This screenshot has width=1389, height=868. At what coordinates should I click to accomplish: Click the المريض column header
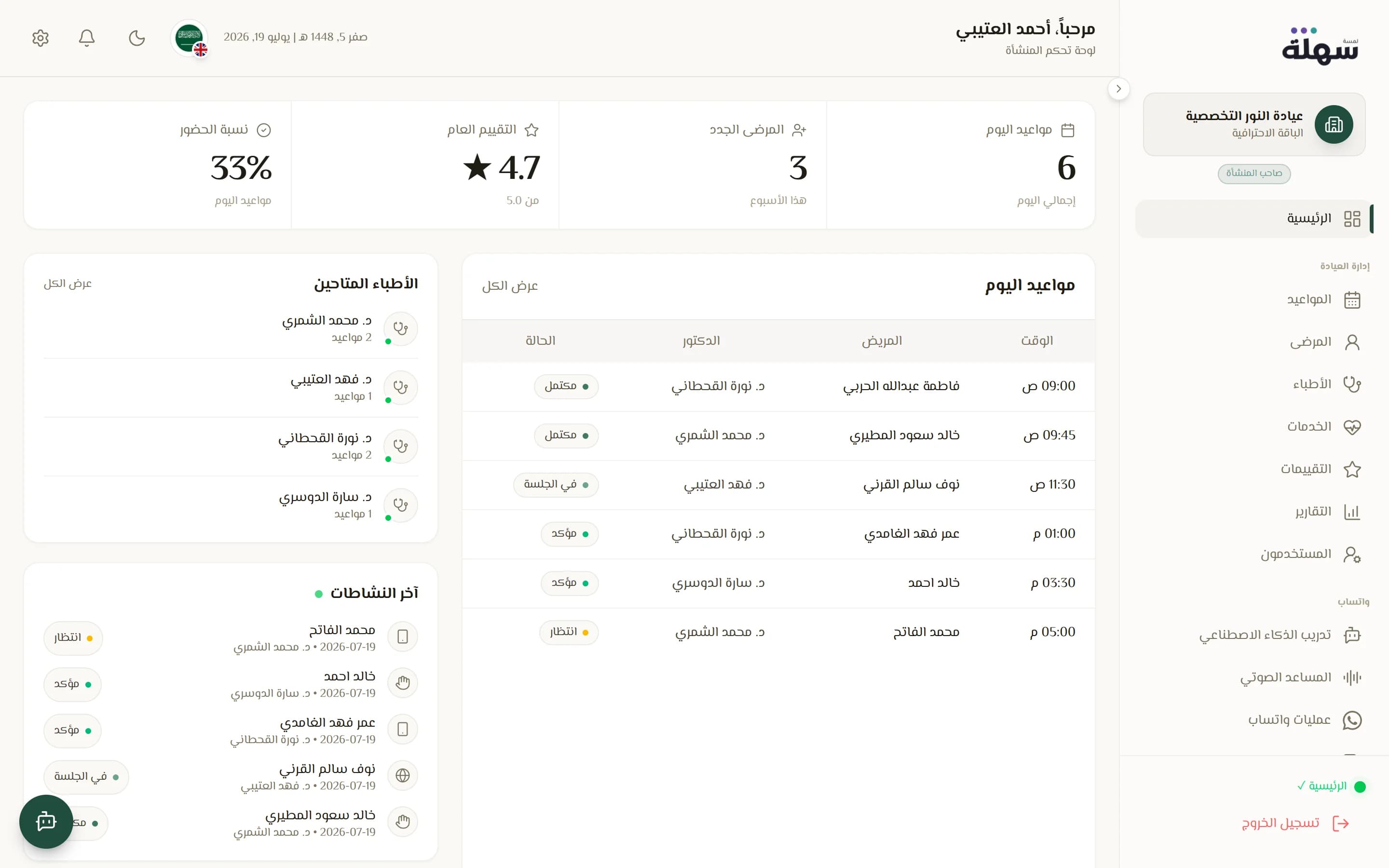click(x=882, y=341)
